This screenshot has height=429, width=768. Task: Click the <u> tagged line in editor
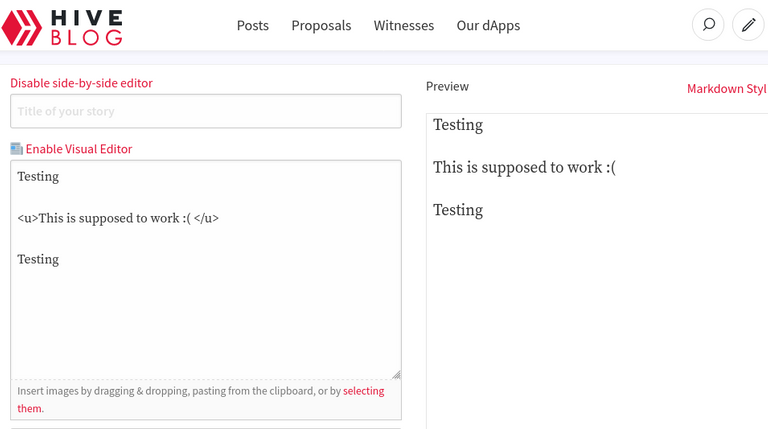[118, 218]
